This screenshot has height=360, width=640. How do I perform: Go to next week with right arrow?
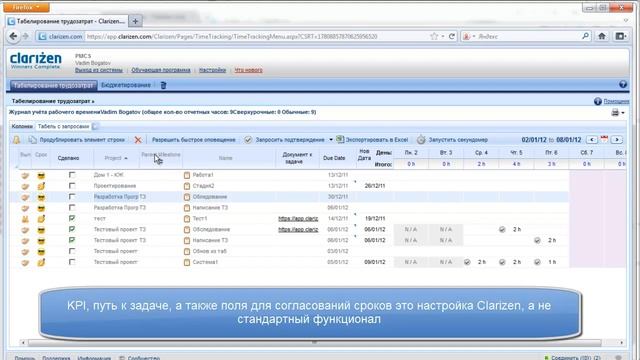pos(617,140)
